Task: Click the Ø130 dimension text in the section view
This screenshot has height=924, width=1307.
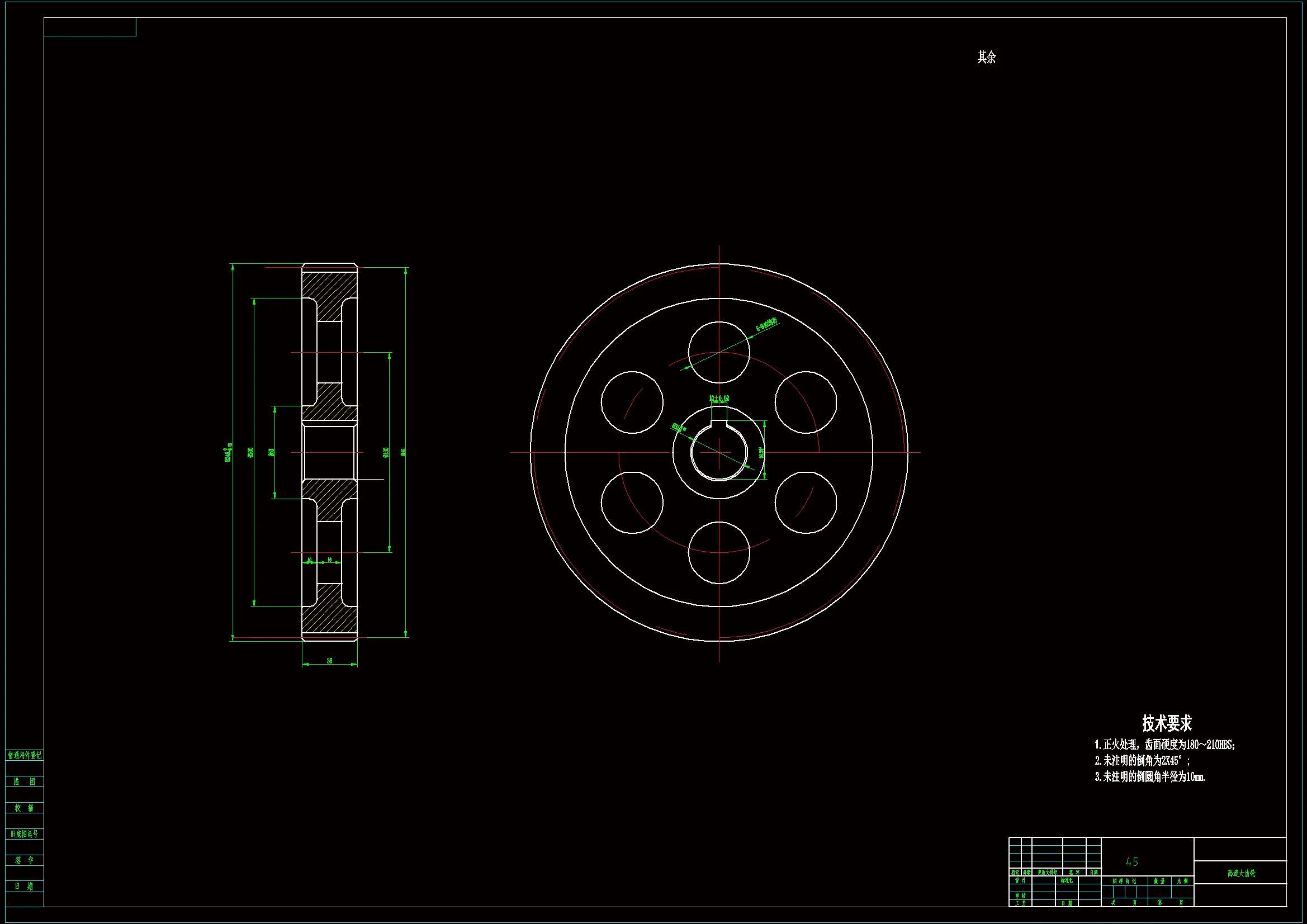Action: 385,453
